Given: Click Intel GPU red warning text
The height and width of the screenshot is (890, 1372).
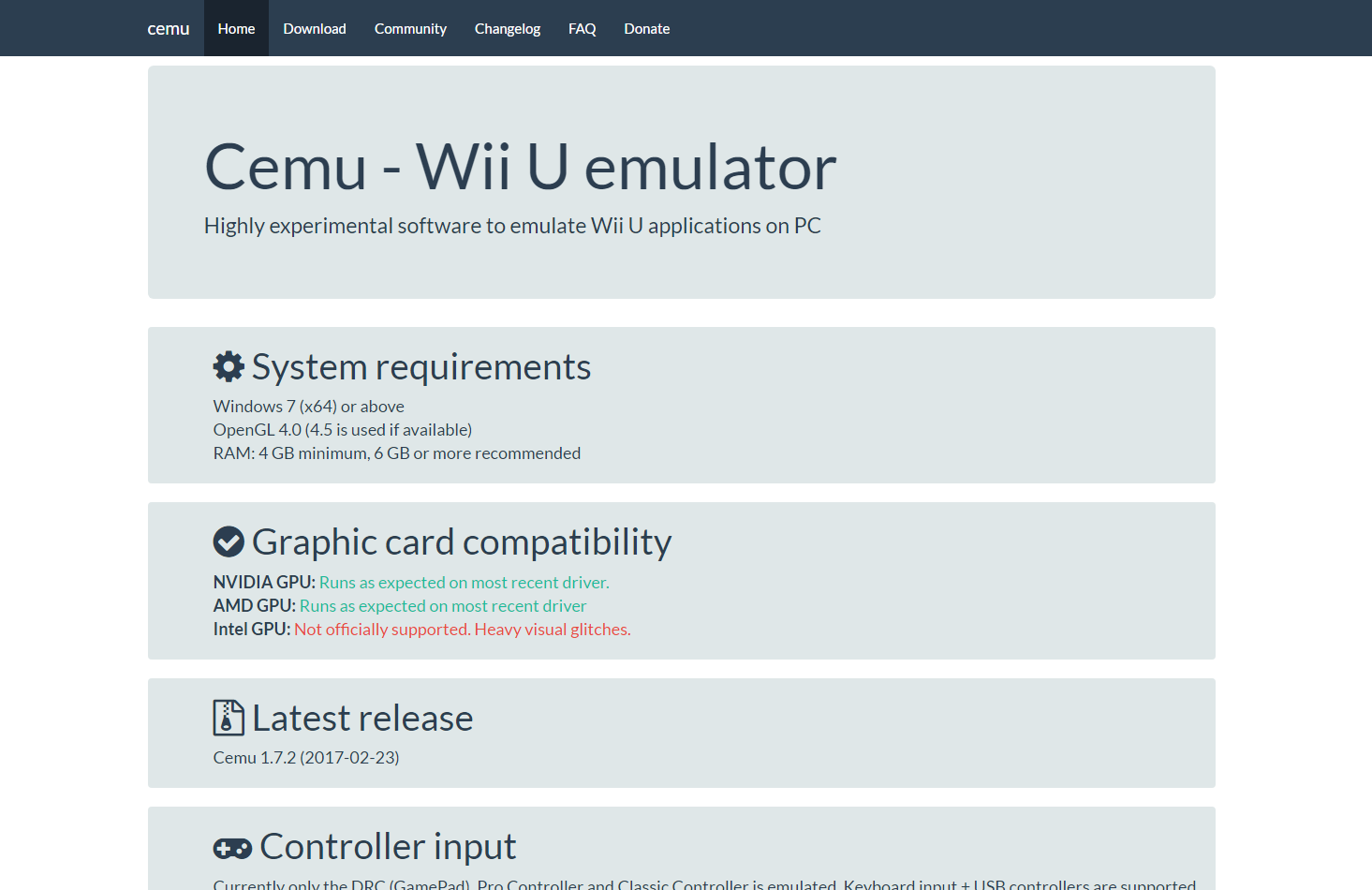Looking at the screenshot, I should point(463,630).
